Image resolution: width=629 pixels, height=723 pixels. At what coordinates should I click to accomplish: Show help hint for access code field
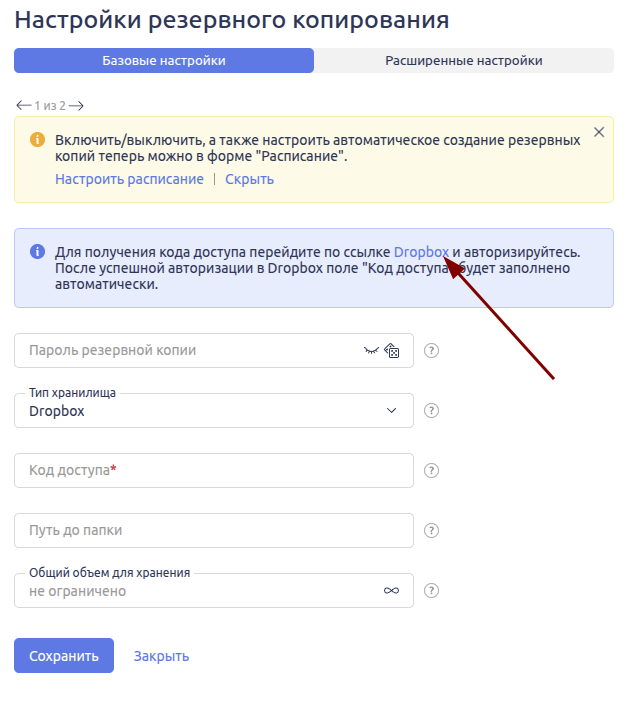coord(432,470)
